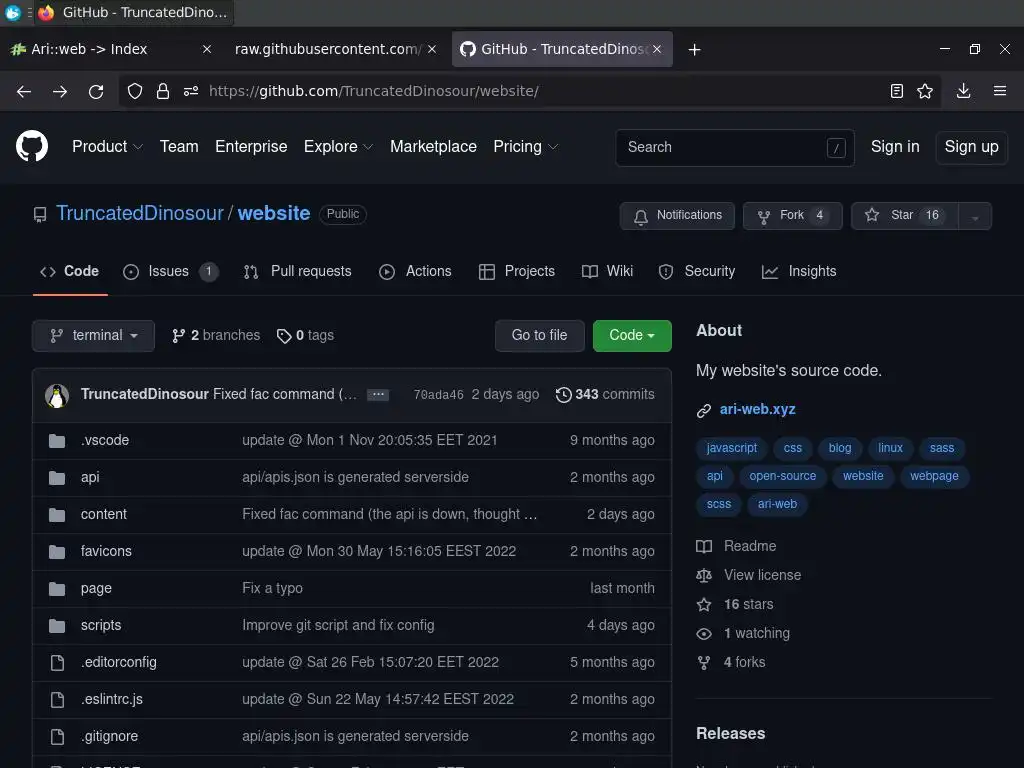Click the .vscode folder icon
Screen dimensions: 1024x768
[57, 441]
